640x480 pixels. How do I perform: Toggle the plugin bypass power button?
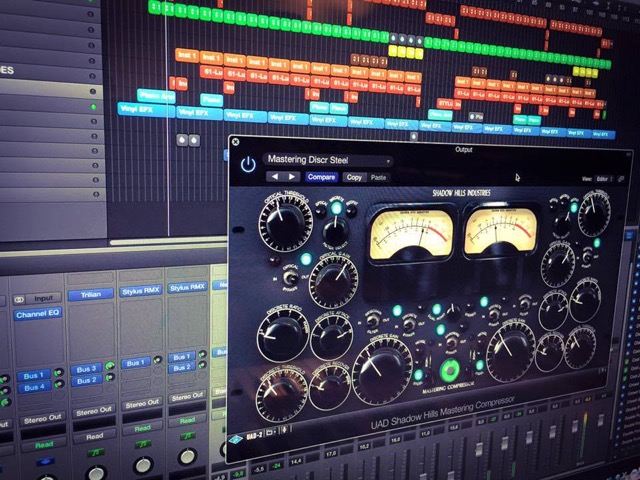pos(248,165)
